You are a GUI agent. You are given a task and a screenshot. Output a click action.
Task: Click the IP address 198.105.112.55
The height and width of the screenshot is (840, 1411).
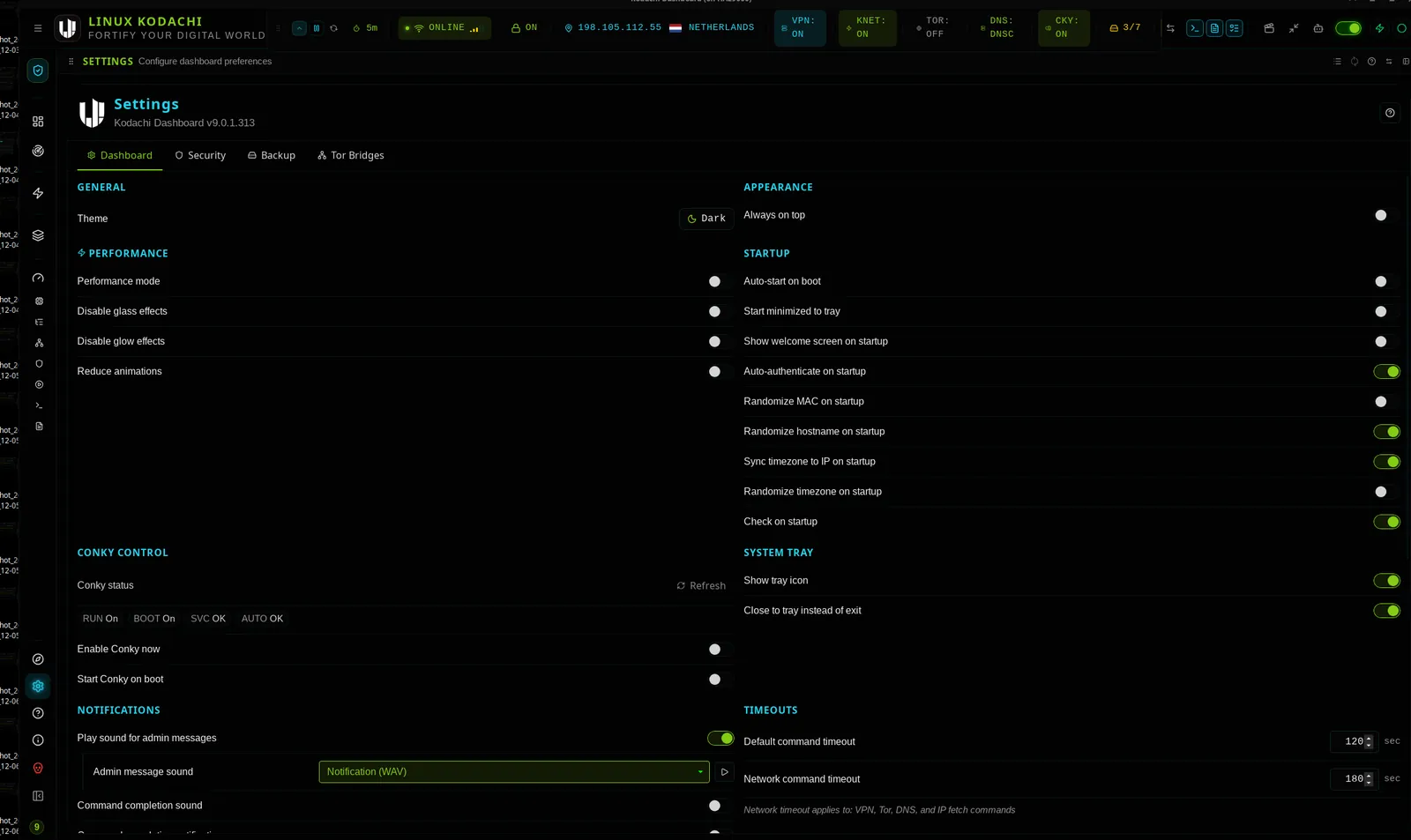pos(619,28)
